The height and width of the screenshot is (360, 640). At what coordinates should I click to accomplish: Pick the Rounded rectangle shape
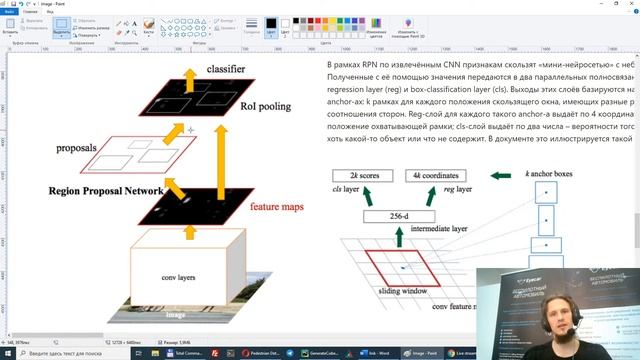(191, 21)
